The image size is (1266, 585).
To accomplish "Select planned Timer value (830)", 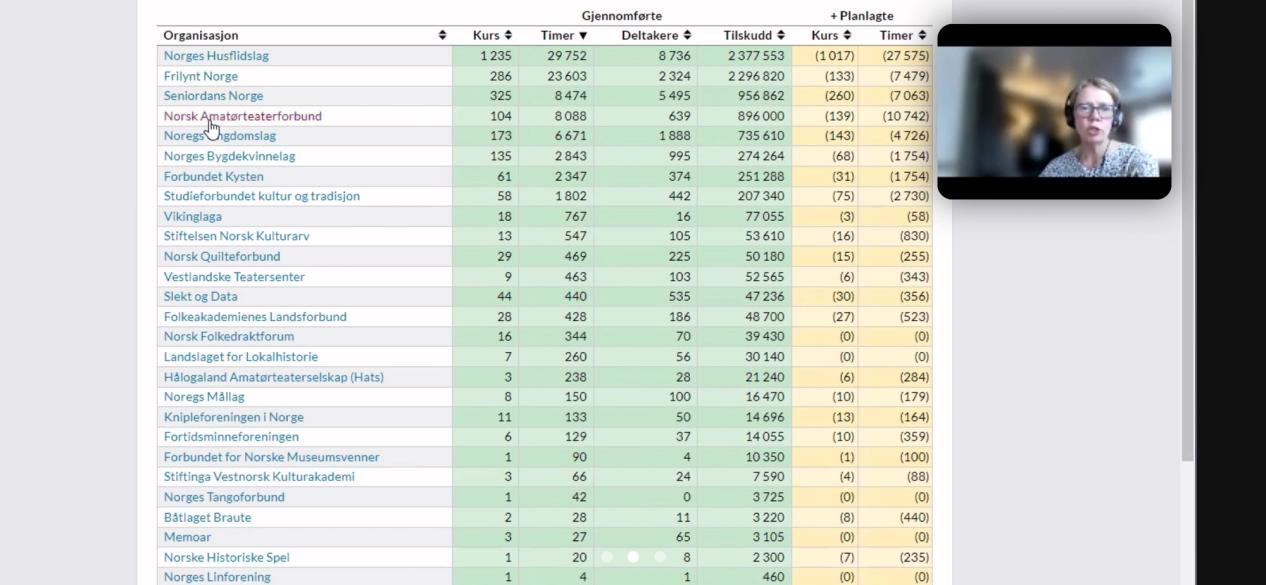I will pyautogui.click(x=912, y=236).
